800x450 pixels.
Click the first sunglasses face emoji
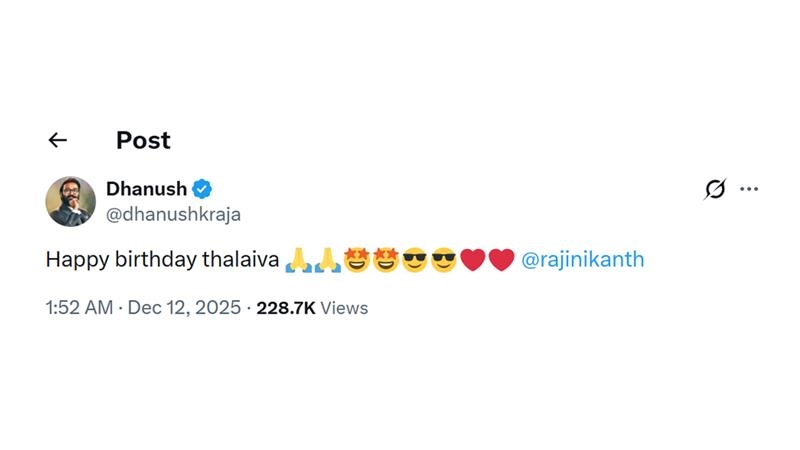414,261
